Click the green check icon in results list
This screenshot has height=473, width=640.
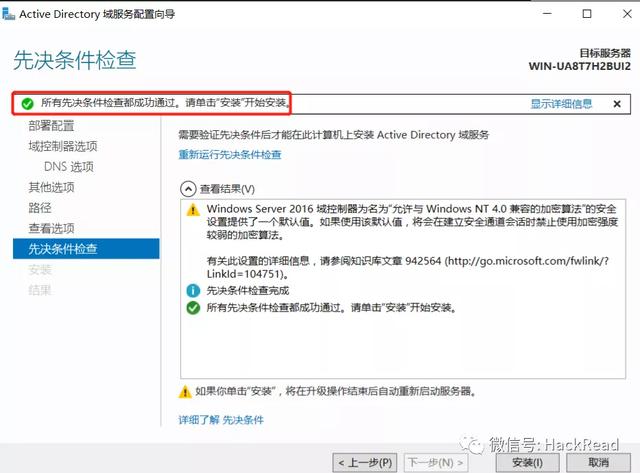point(193,308)
